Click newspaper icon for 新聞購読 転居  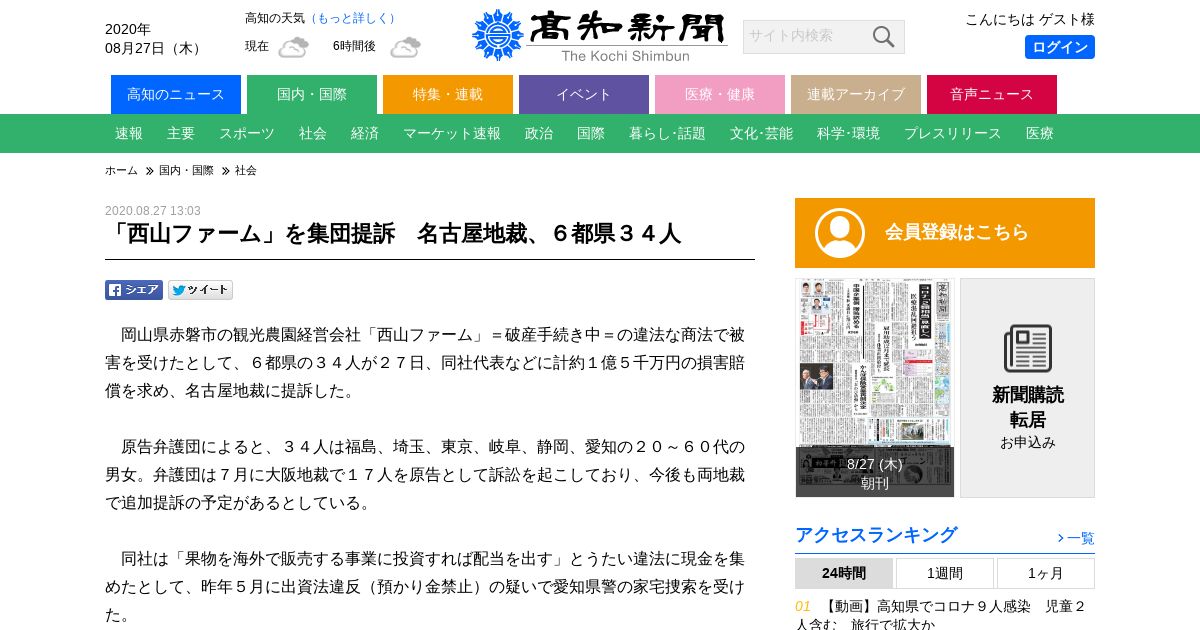1027,348
